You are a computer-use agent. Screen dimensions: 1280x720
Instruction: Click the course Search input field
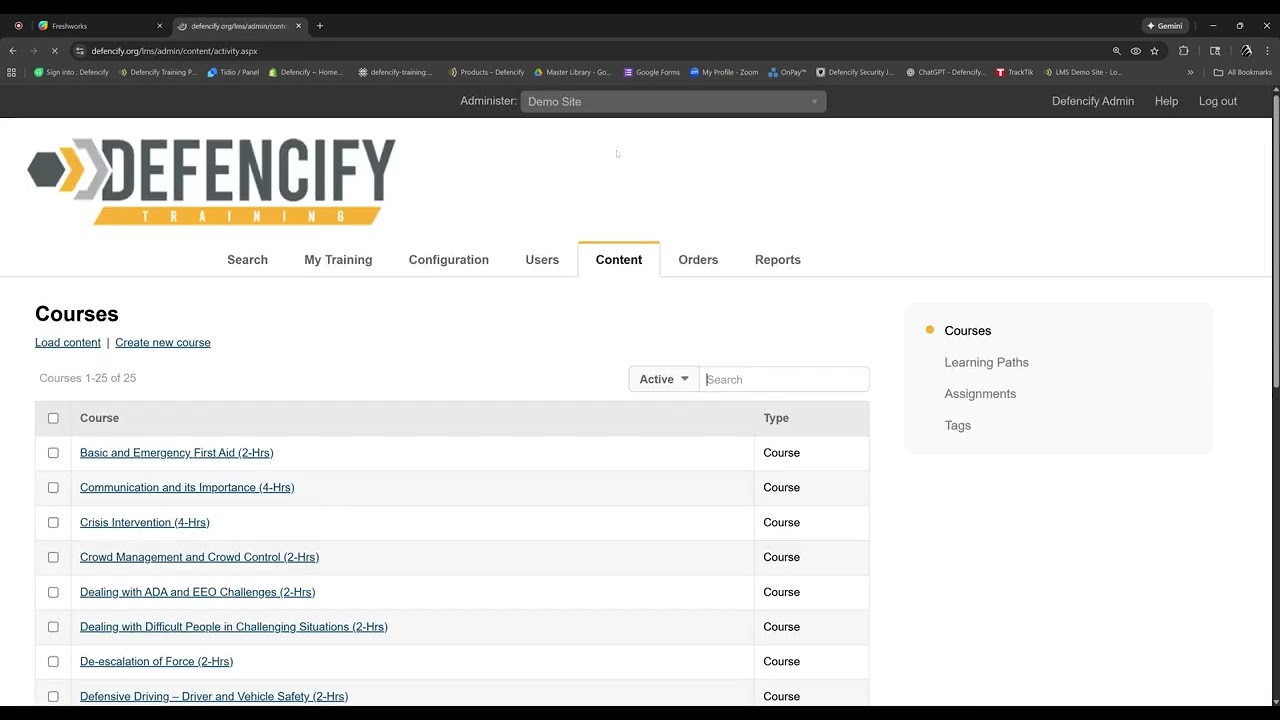(784, 379)
